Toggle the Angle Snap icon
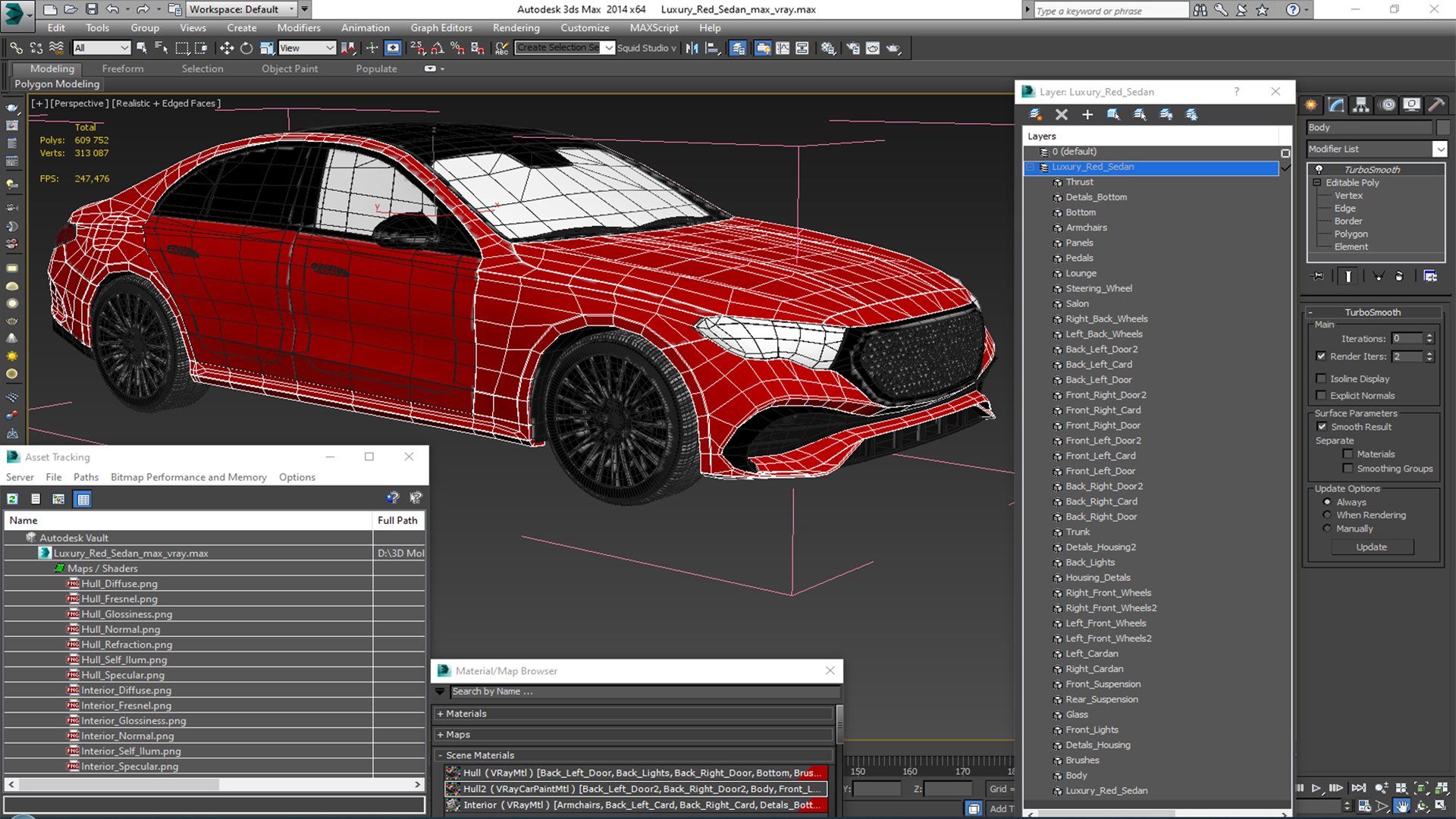 pos(438,48)
